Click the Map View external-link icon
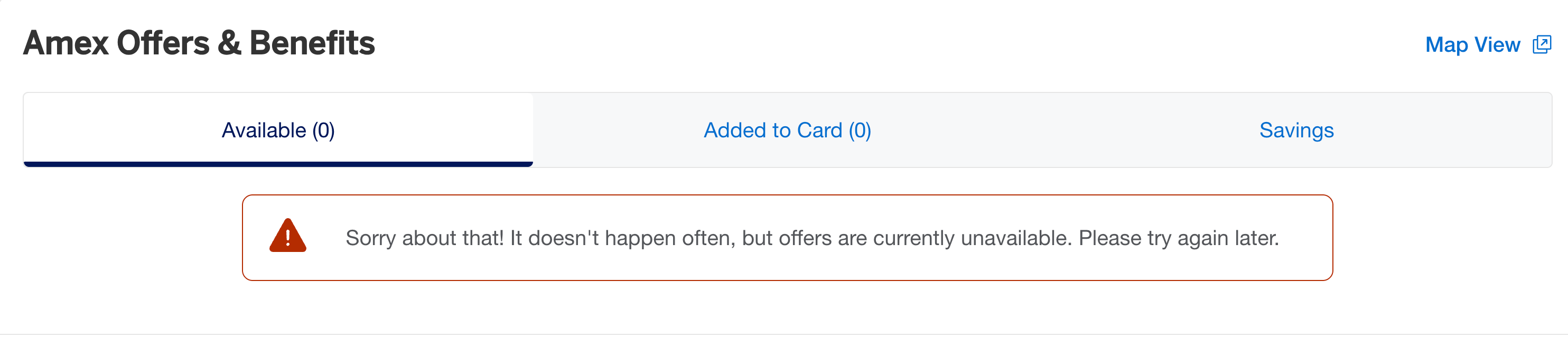This screenshot has width=1568, height=337. click(1541, 44)
